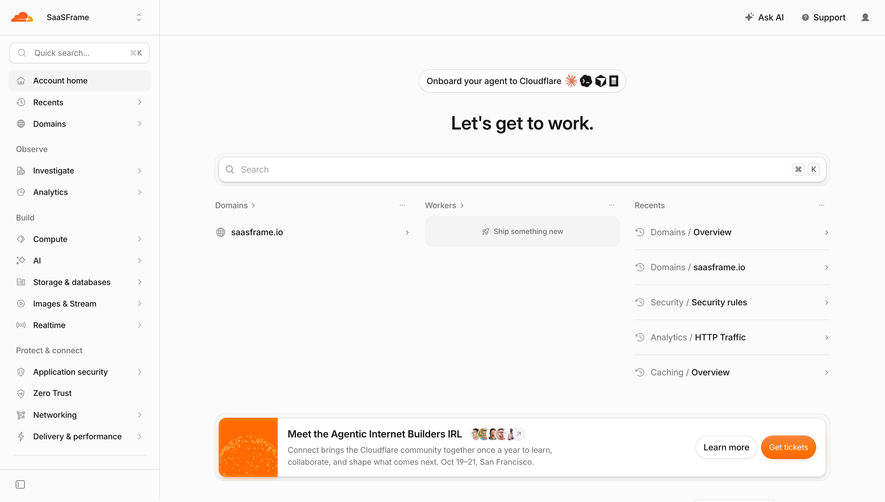
Task: Open the Domains section heading link
Action: [235, 206]
